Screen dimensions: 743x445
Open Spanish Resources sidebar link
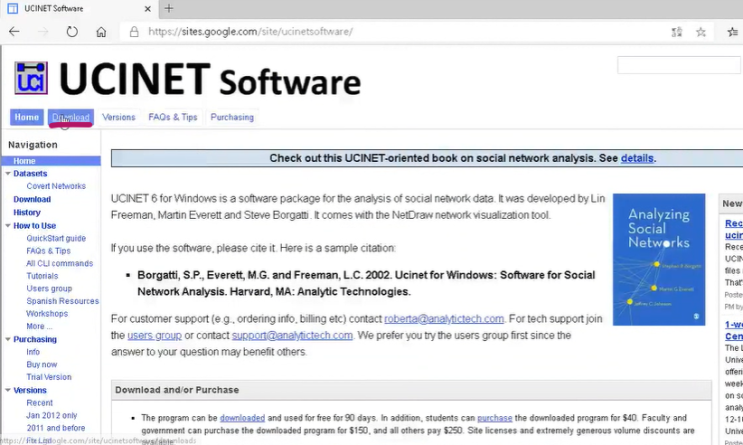coord(63,301)
